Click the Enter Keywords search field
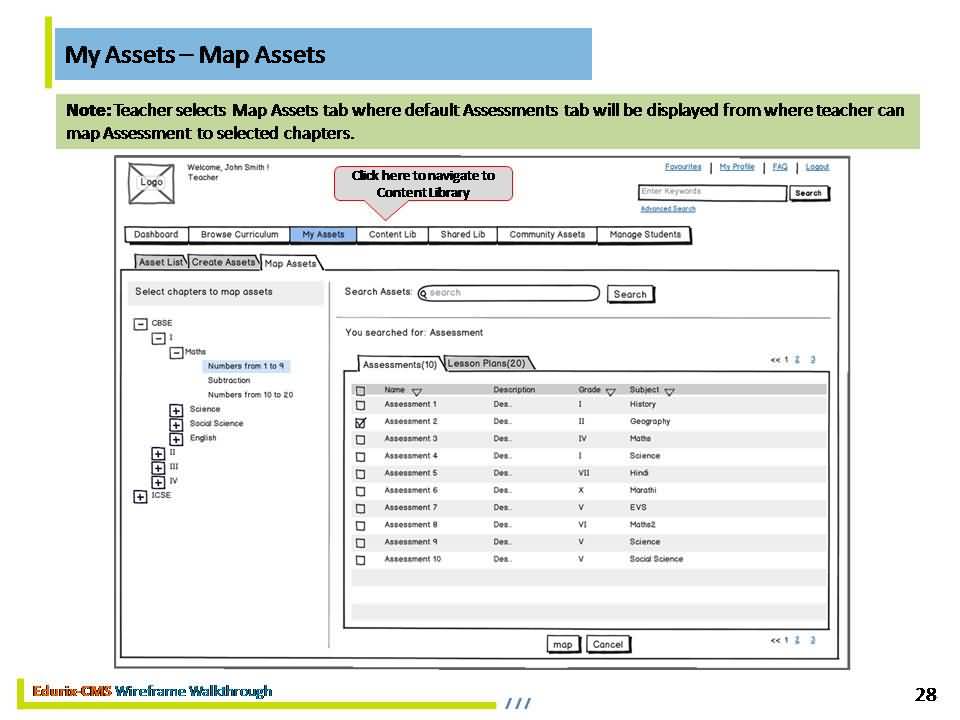Viewport: 960px width, 720px height. point(711,192)
